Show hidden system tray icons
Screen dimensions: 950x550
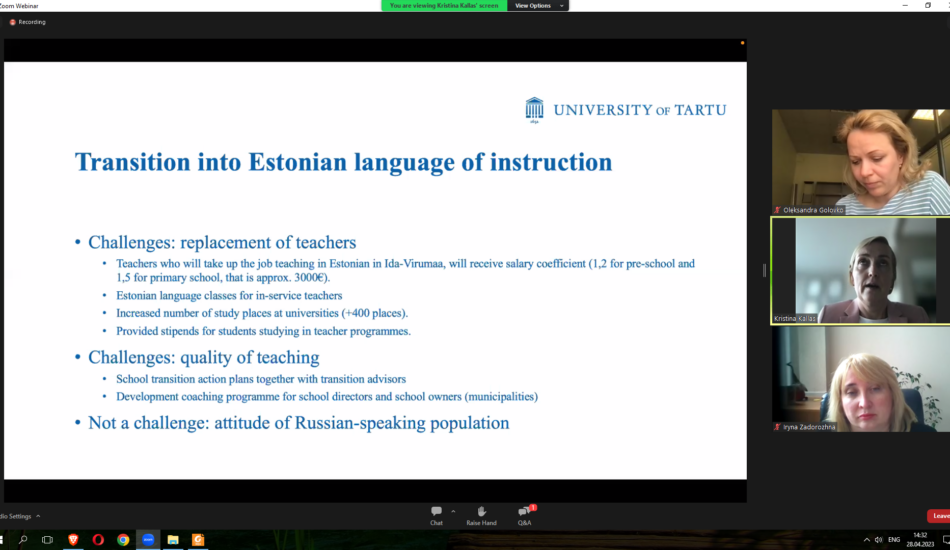(865, 540)
